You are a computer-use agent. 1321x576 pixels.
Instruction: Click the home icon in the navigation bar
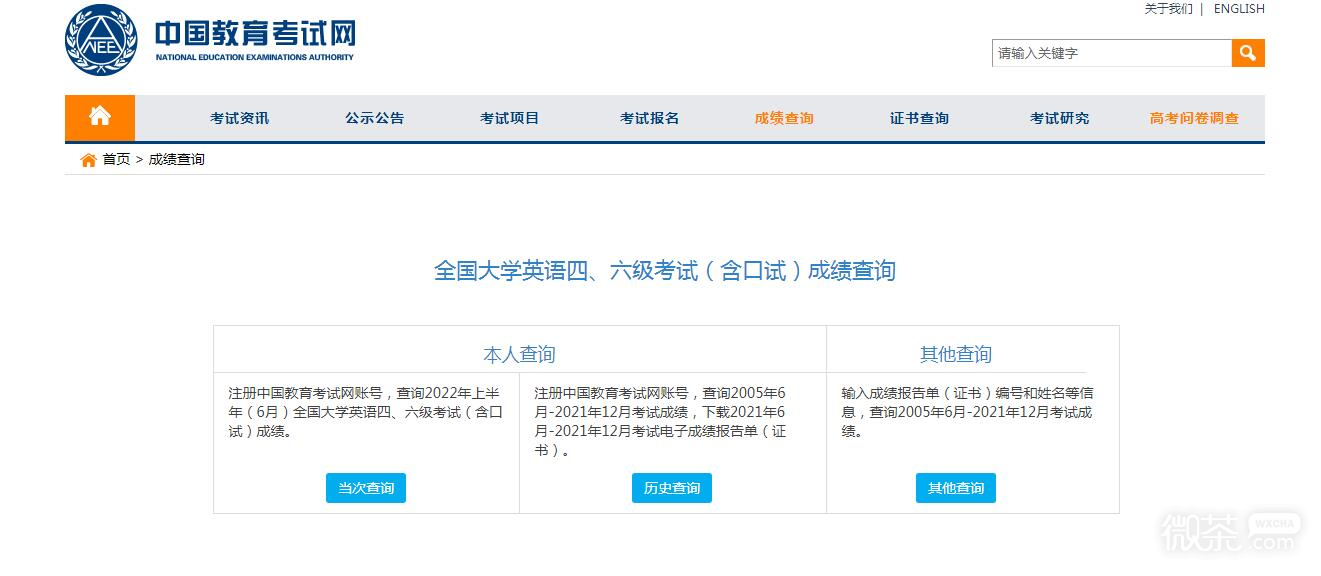pyautogui.click(x=99, y=117)
